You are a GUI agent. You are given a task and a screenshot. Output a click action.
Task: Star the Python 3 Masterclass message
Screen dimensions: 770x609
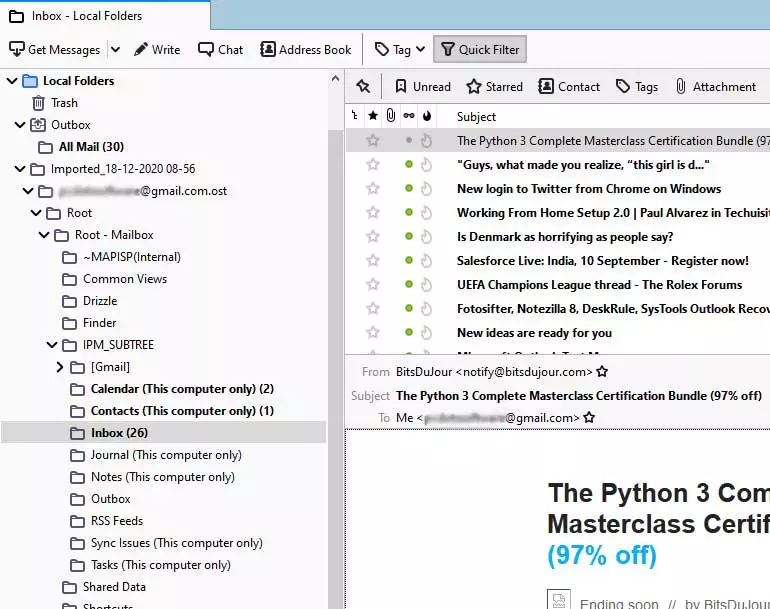tap(373, 140)
